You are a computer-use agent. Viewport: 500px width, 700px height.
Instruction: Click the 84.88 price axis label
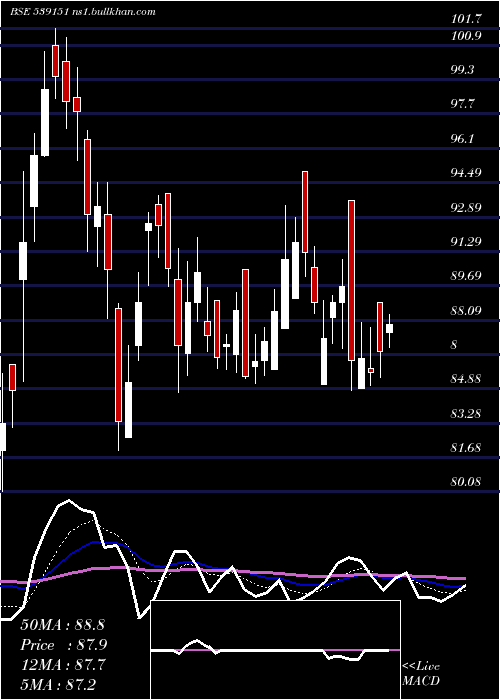(x=466, y=379)
